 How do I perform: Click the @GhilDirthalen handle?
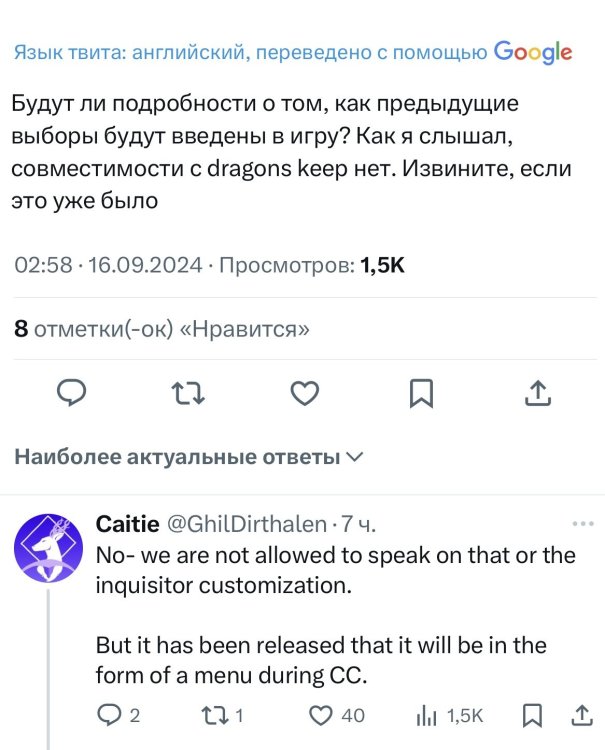click(x=244, y=524)
